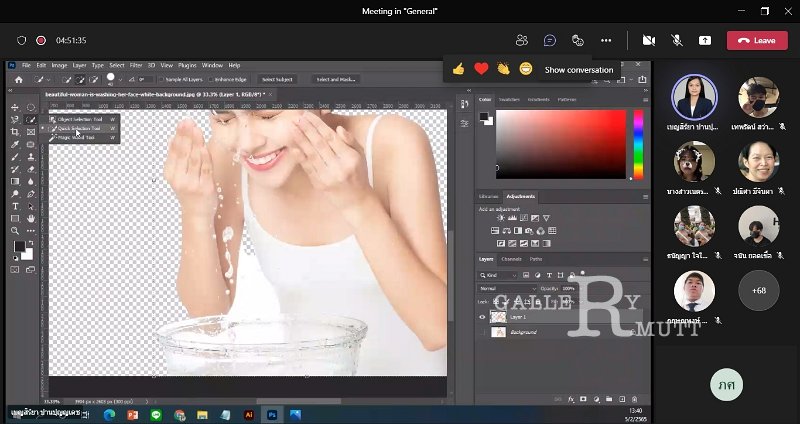The image size is (800, 424).
Task: Leave the Teams meeting
Action: tap(757, 40)
